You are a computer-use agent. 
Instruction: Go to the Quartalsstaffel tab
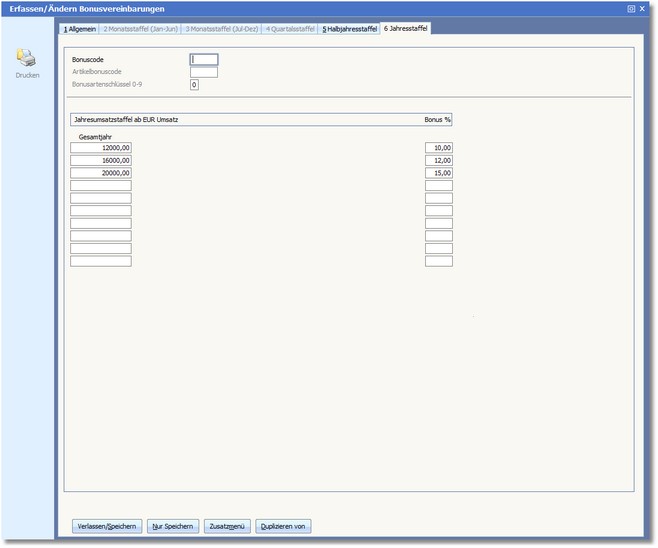(x=290, y=29)
